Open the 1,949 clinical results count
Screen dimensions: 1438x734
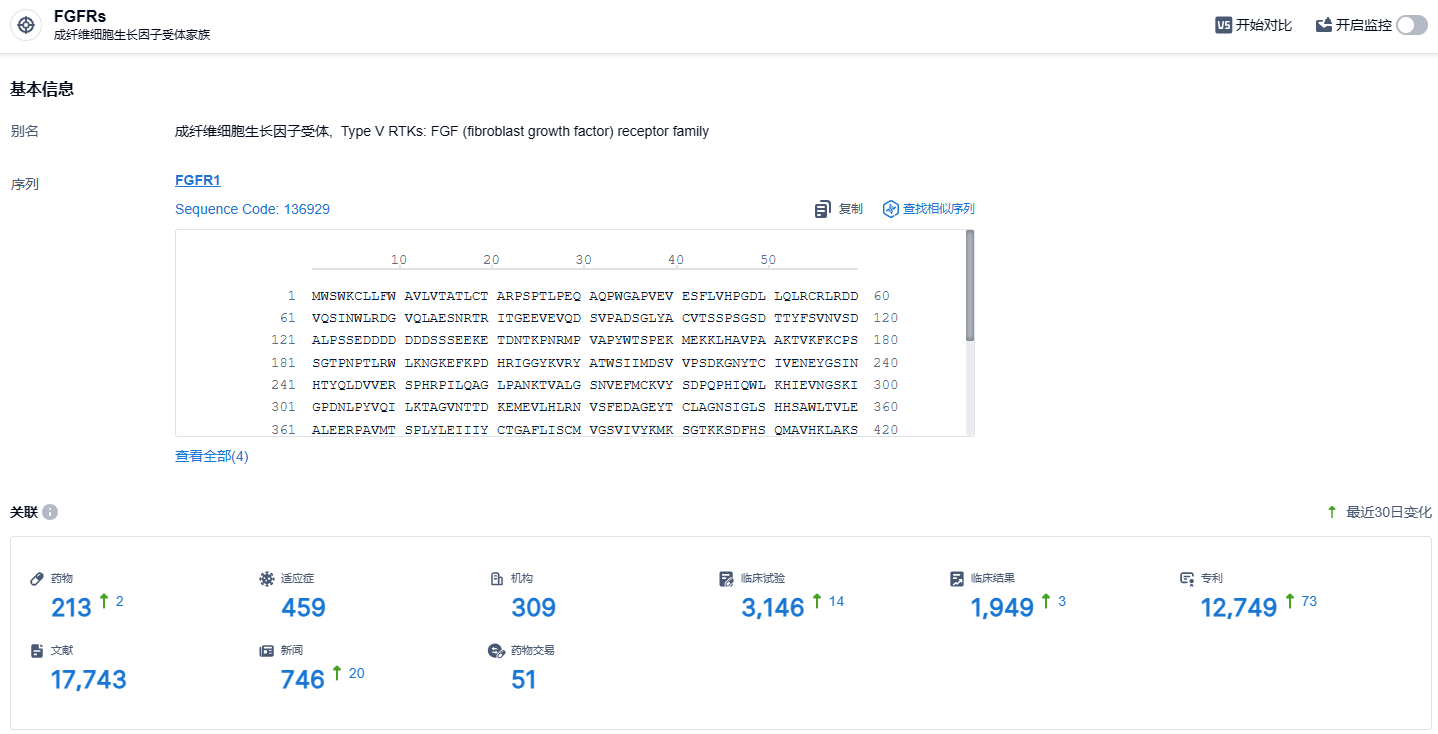tap(1001, 607)
